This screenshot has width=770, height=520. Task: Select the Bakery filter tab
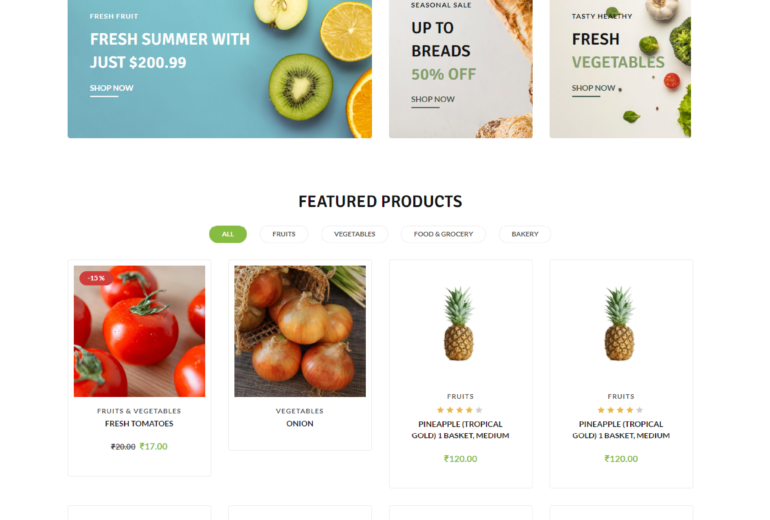pyautogui.click(x=525, y=234)
